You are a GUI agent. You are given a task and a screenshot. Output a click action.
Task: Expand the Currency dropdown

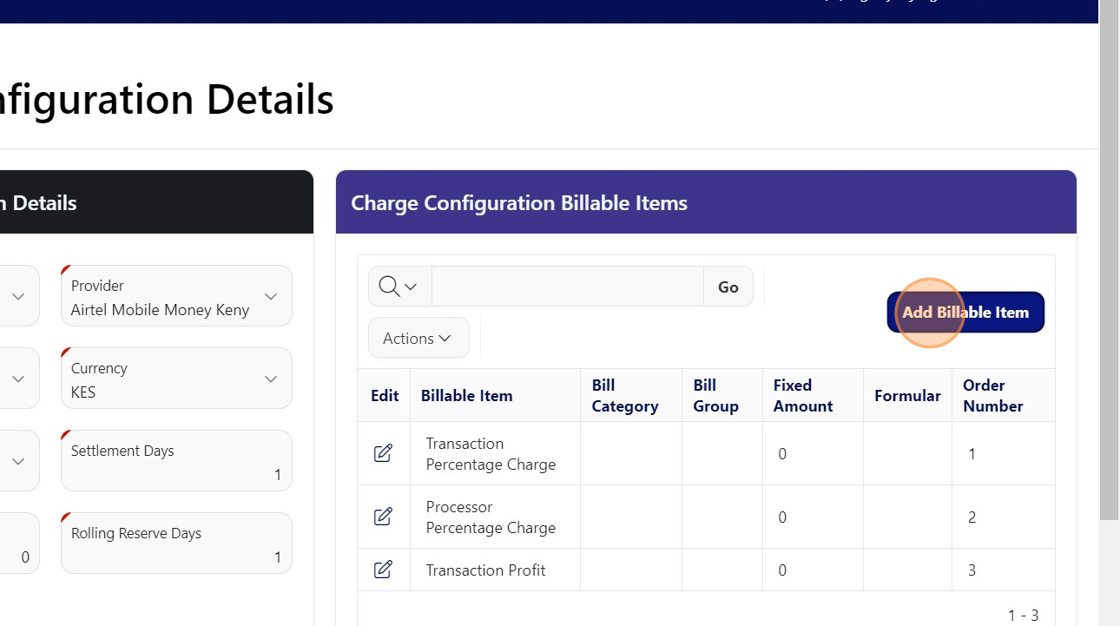(271, 379)
